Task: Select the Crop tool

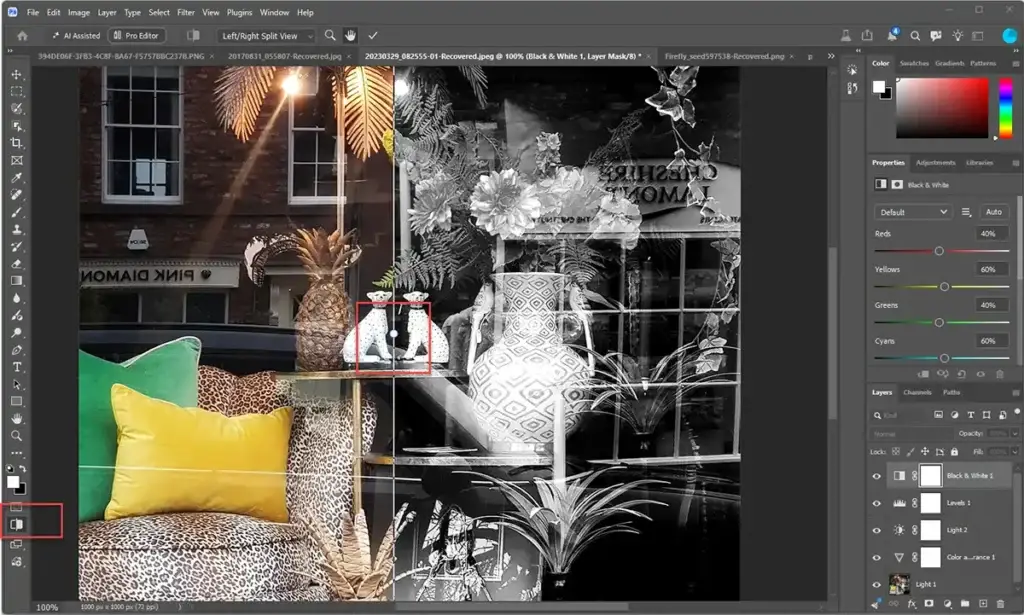Action: click(16, 143)
